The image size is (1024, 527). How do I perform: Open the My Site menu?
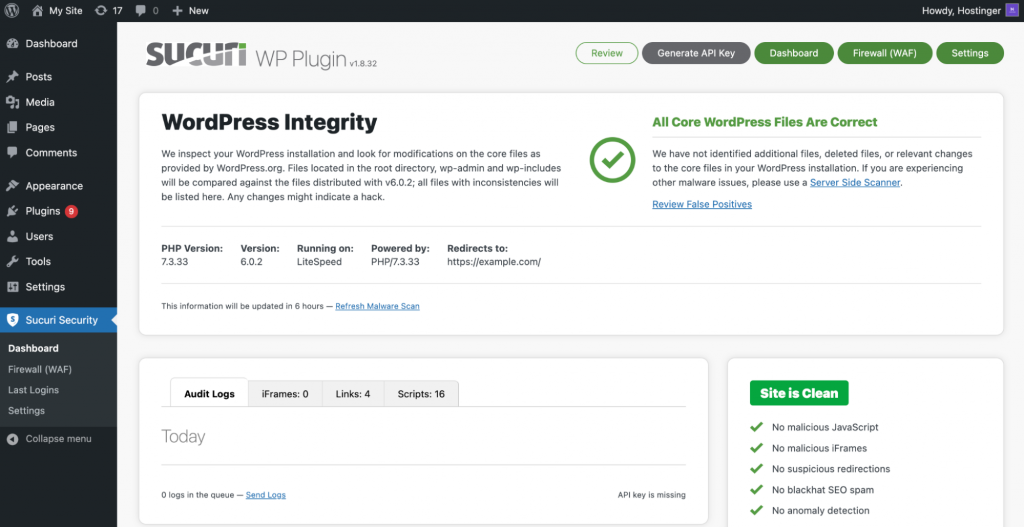tap(59, 10)
